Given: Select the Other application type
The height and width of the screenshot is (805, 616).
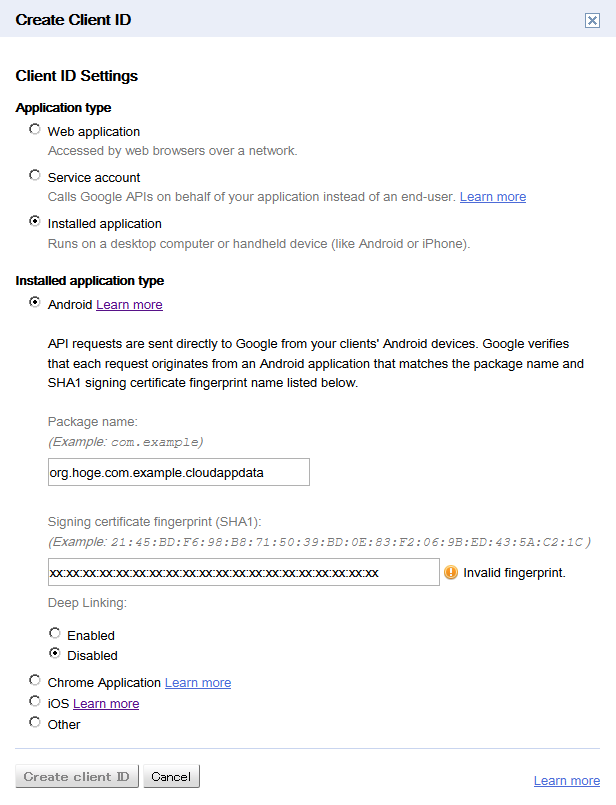Looking at the screenshot, I should point(35,723).
